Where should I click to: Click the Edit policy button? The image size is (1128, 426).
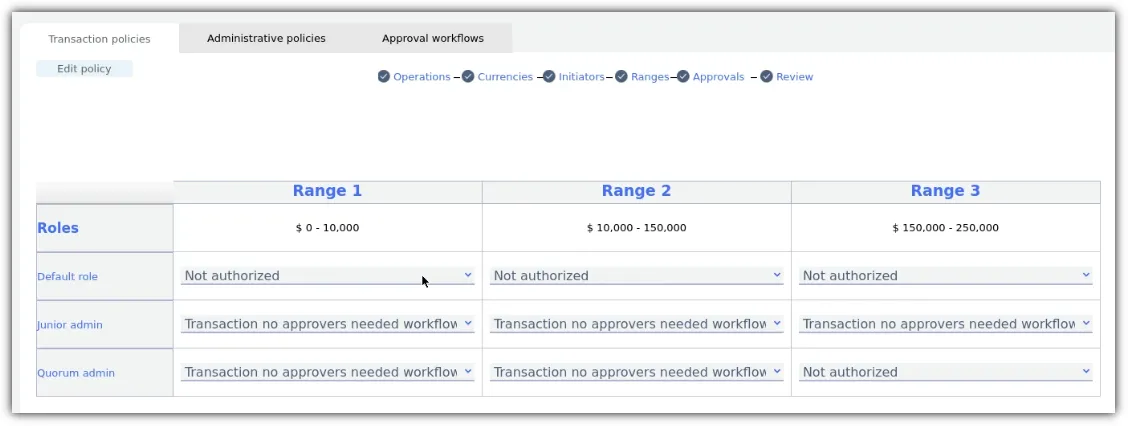[84, 69]
